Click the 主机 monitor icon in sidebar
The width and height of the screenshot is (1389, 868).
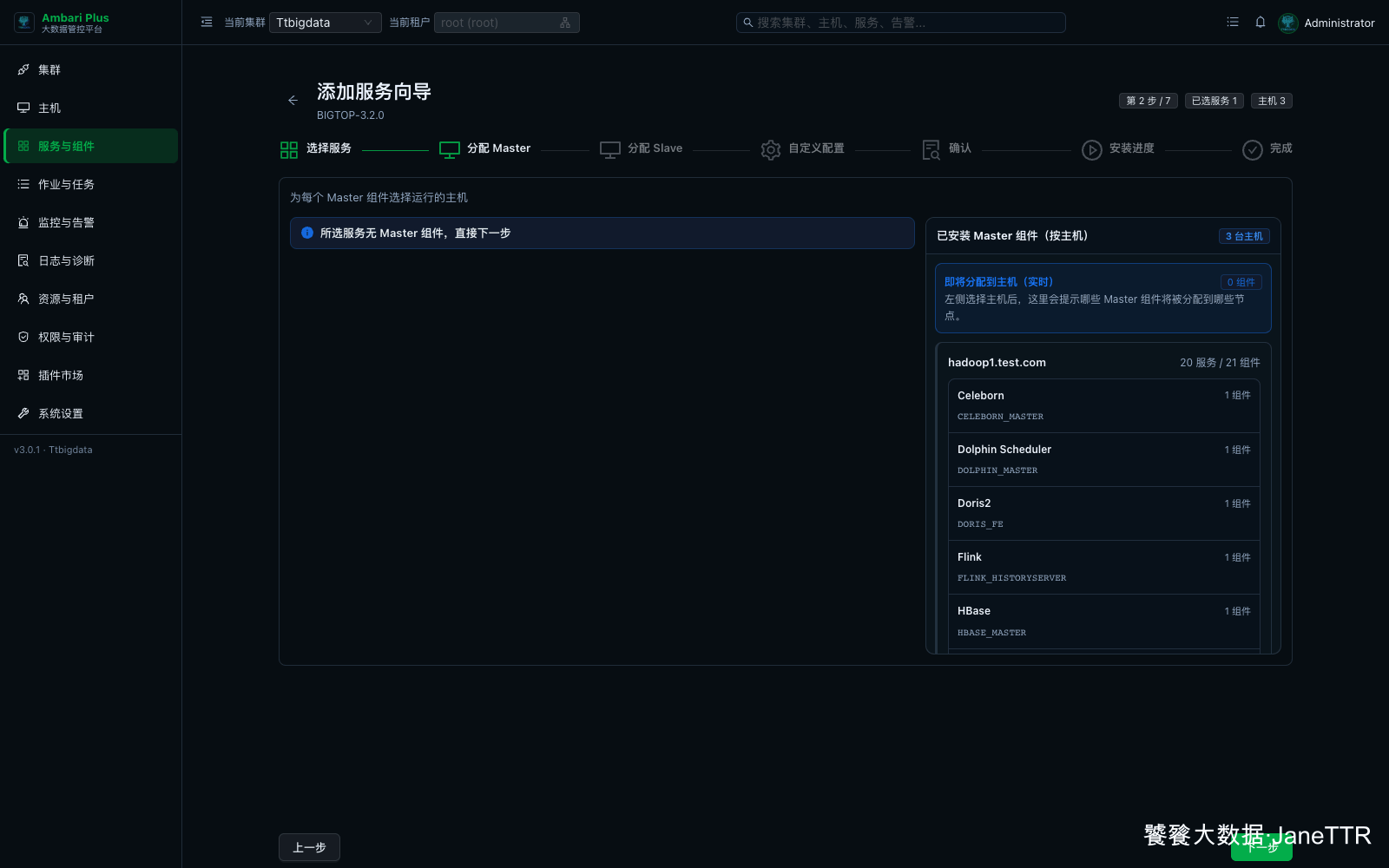23,108
